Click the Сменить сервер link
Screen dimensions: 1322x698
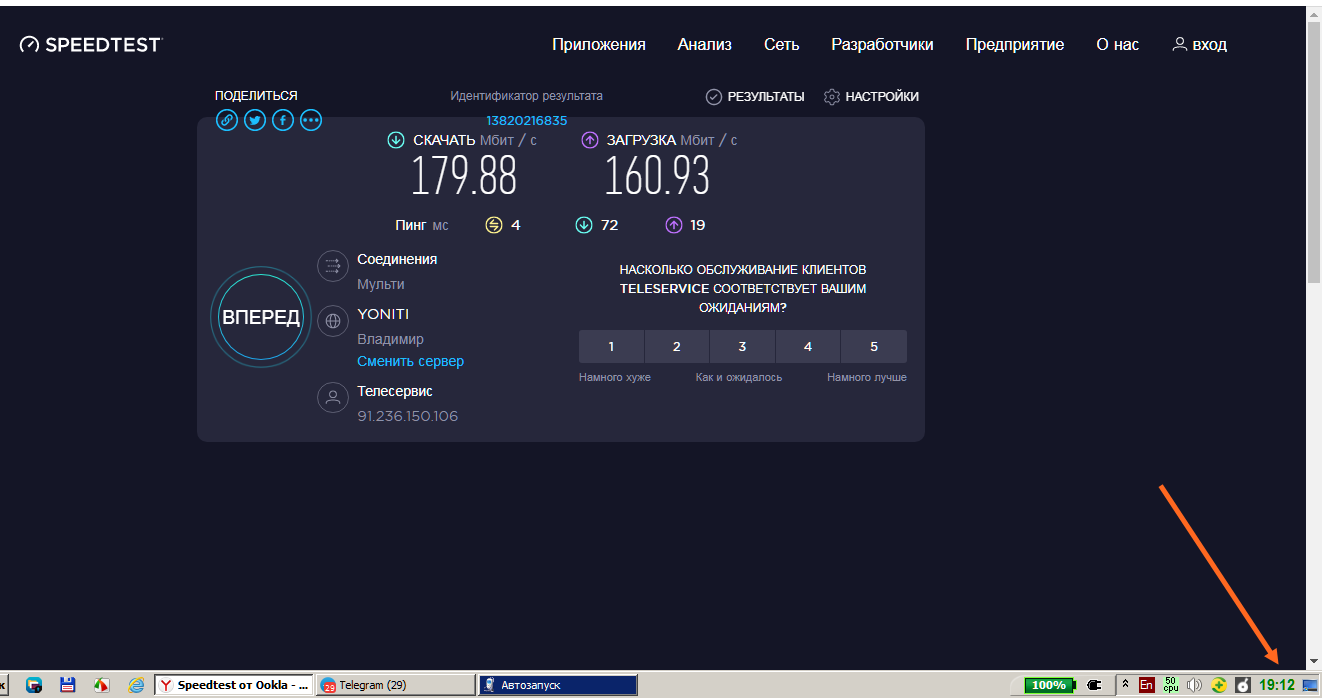coord(410,361)
